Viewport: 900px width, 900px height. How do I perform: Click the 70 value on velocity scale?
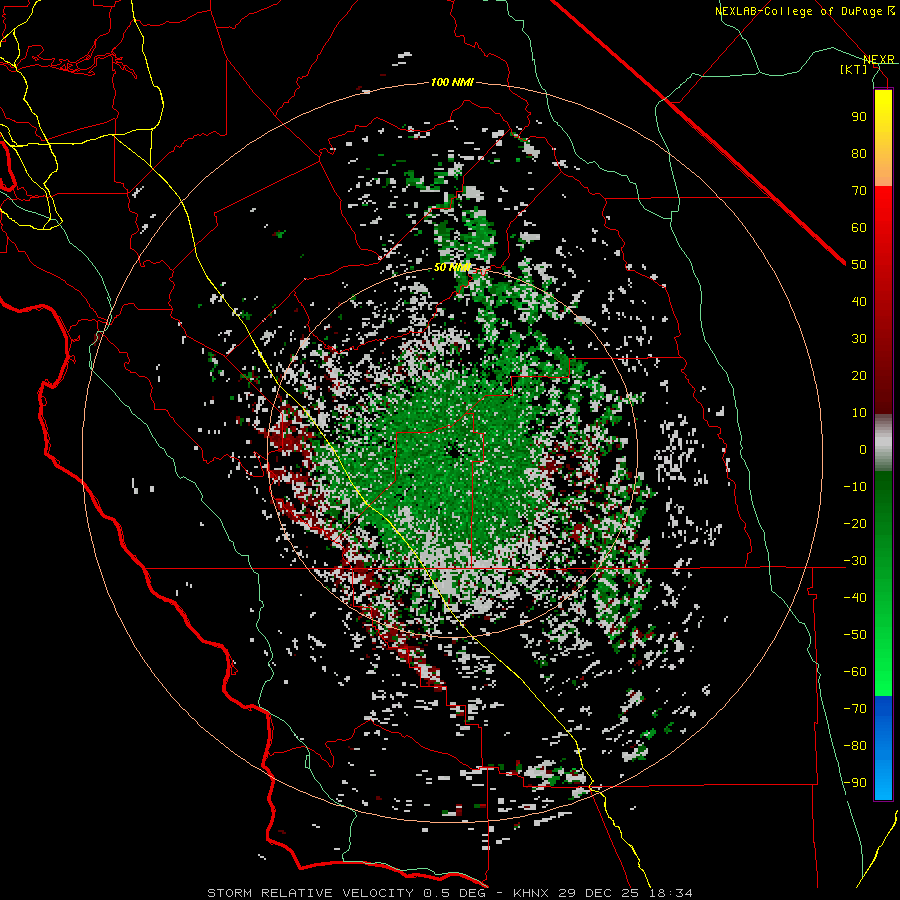tap(859, 191)
